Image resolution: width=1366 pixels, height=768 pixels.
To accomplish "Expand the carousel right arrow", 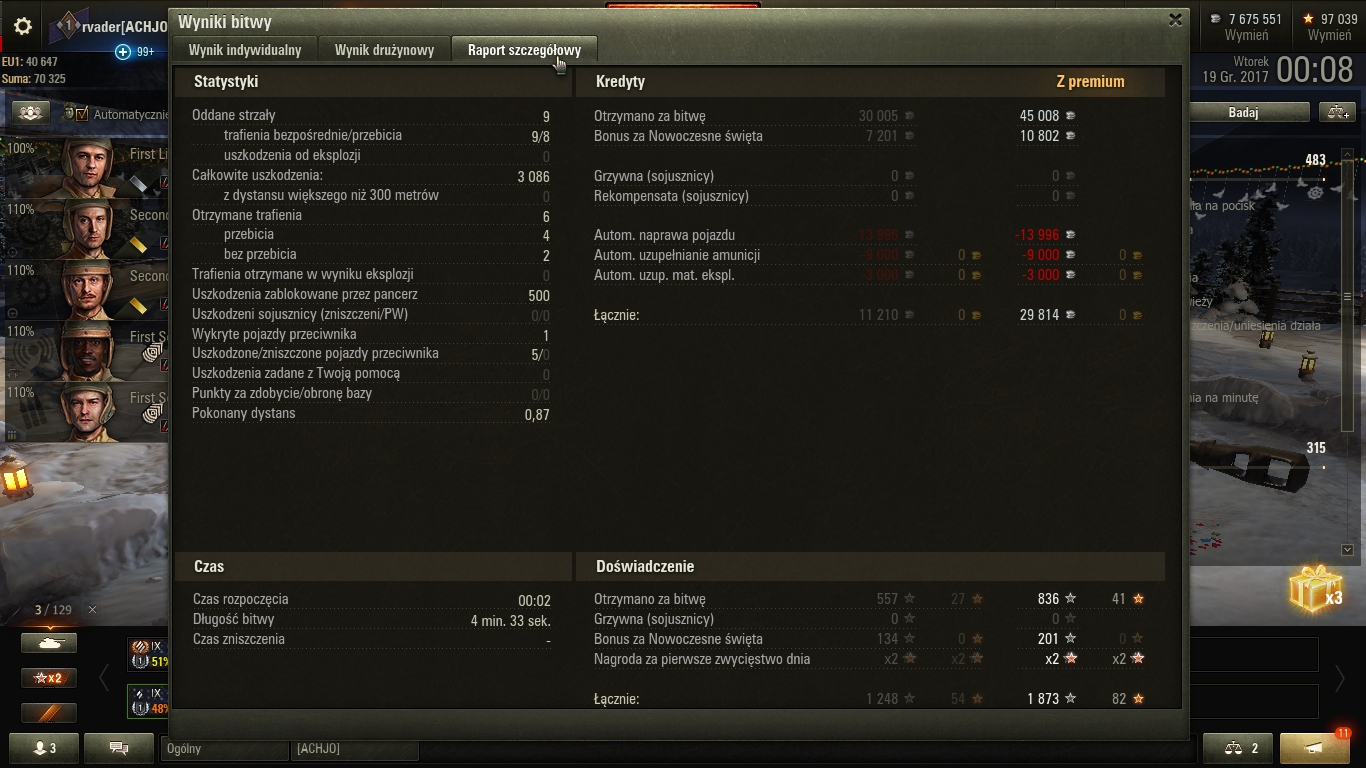I will (1340, 678).
